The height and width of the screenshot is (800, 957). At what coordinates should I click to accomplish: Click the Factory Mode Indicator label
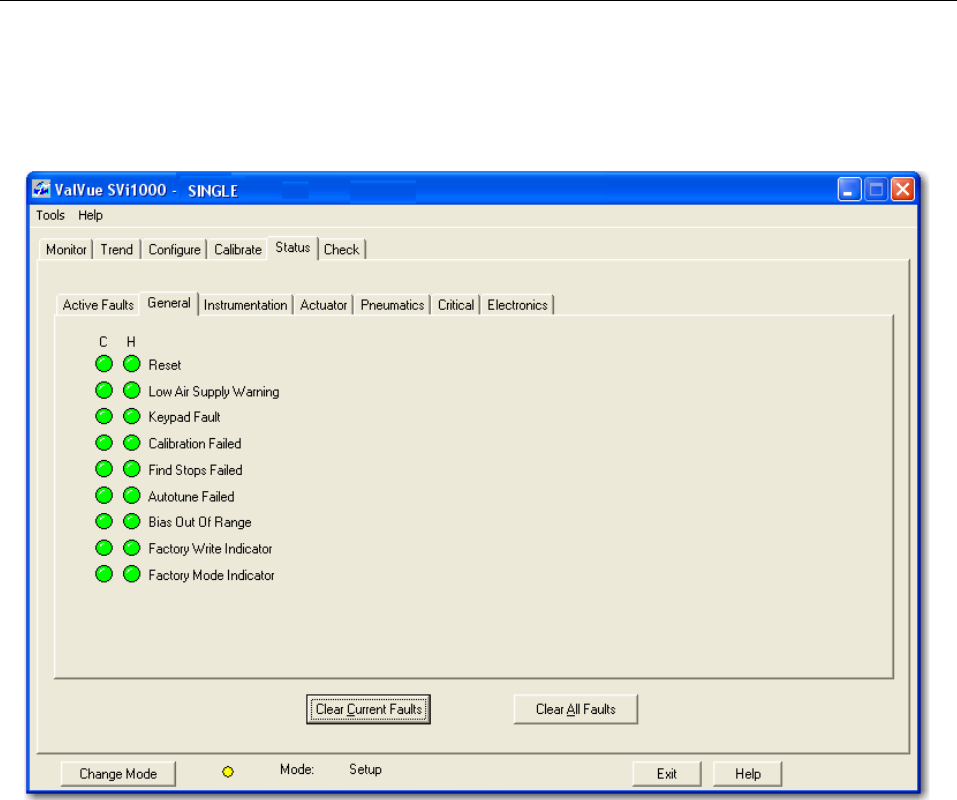[x=211, y=575]
